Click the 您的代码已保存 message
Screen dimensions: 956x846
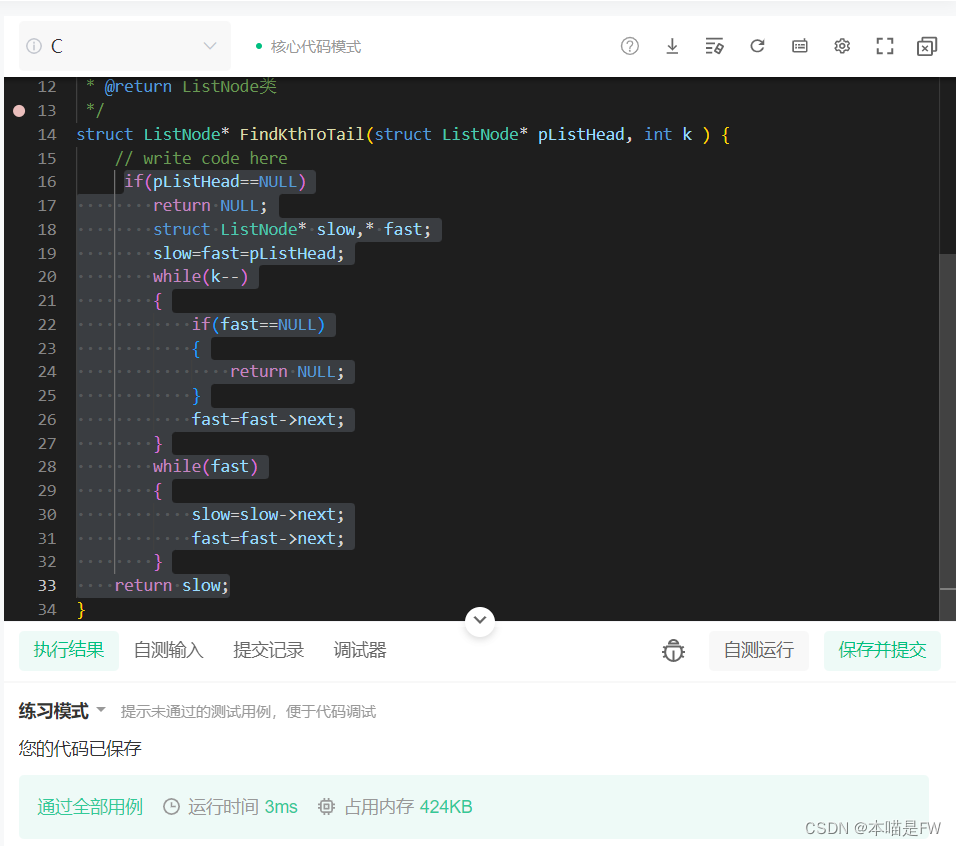point(80,748)
